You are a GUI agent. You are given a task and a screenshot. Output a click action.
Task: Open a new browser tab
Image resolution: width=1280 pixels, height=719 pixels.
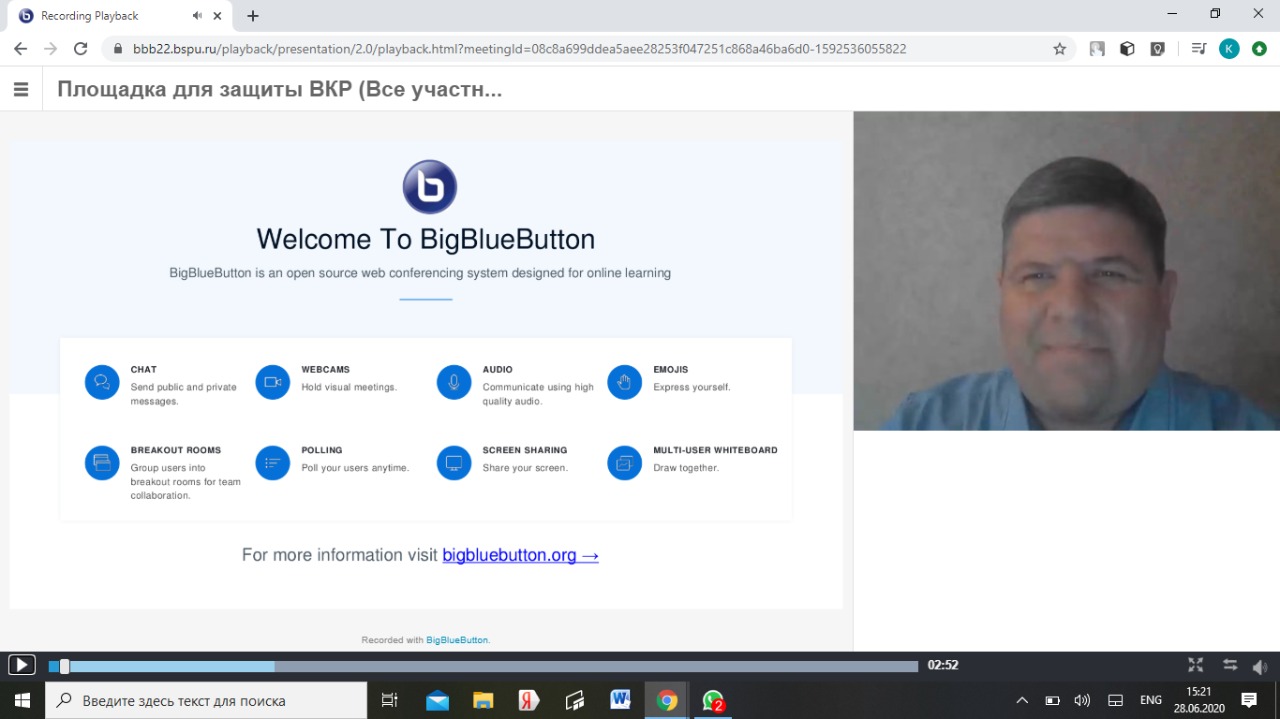[x=253, y=16]
